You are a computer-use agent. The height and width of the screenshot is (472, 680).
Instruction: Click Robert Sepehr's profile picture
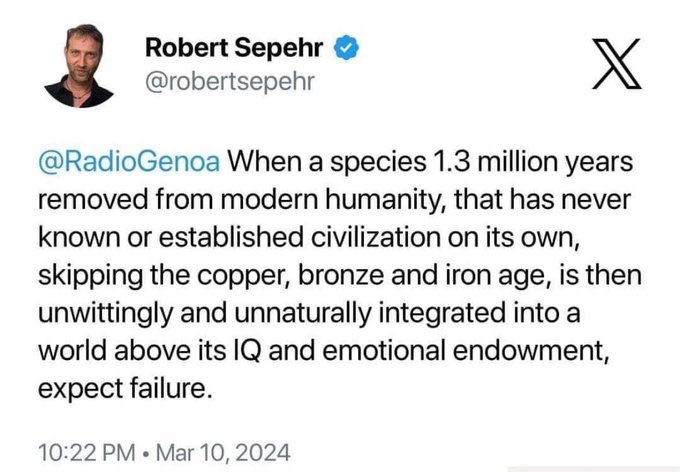pyautogui.click(x=79, y=67)
